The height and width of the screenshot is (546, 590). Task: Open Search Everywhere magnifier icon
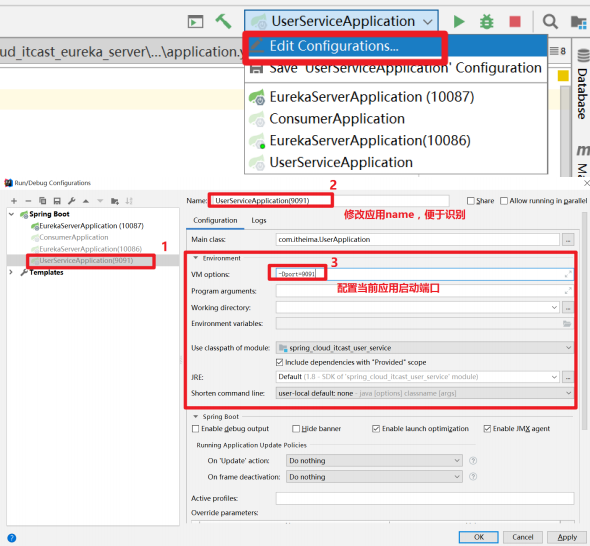click(550, 21)
